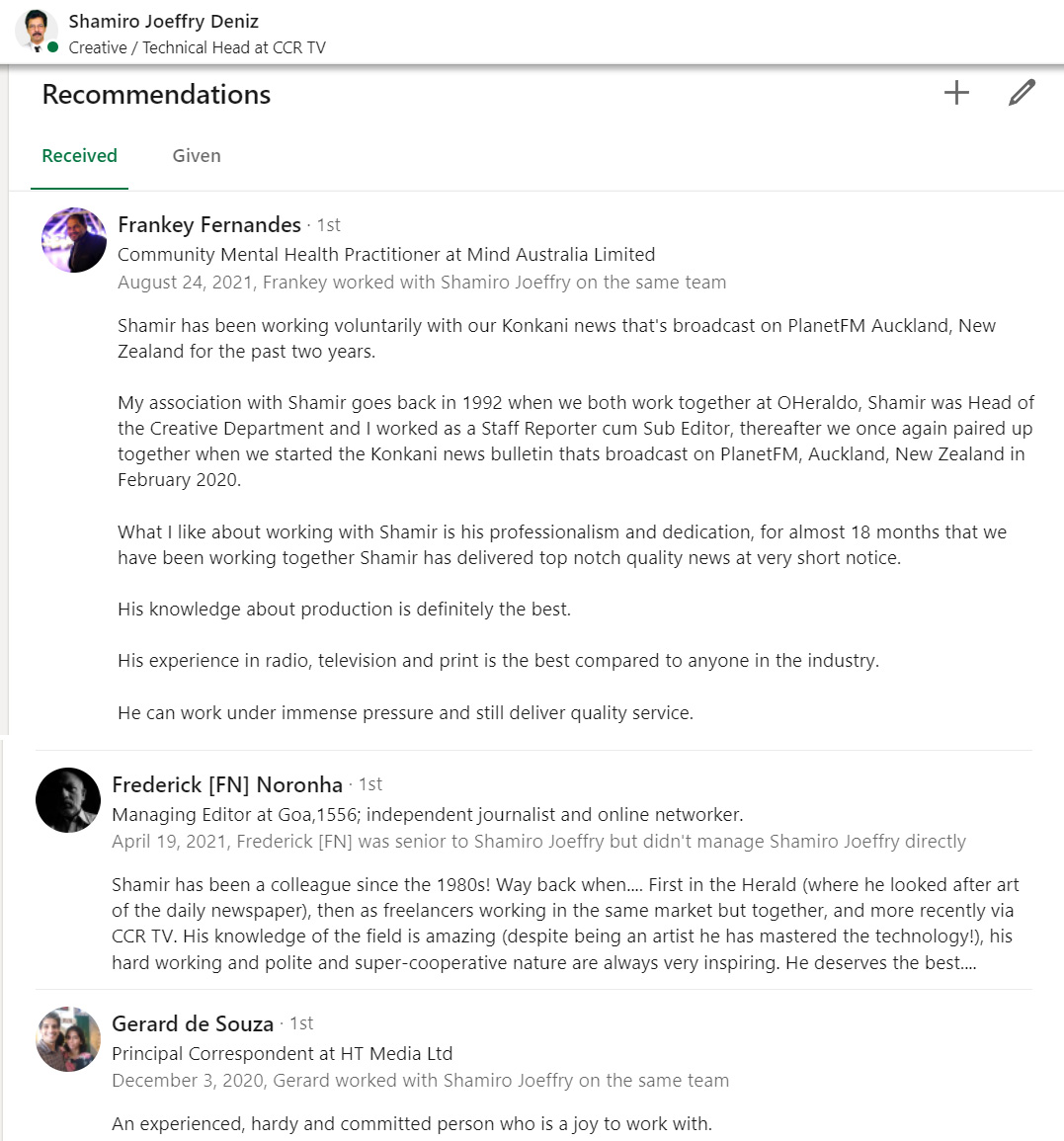
Task: Click Frankey Fernandes' profile picture
Action: [x=74, y=240]
